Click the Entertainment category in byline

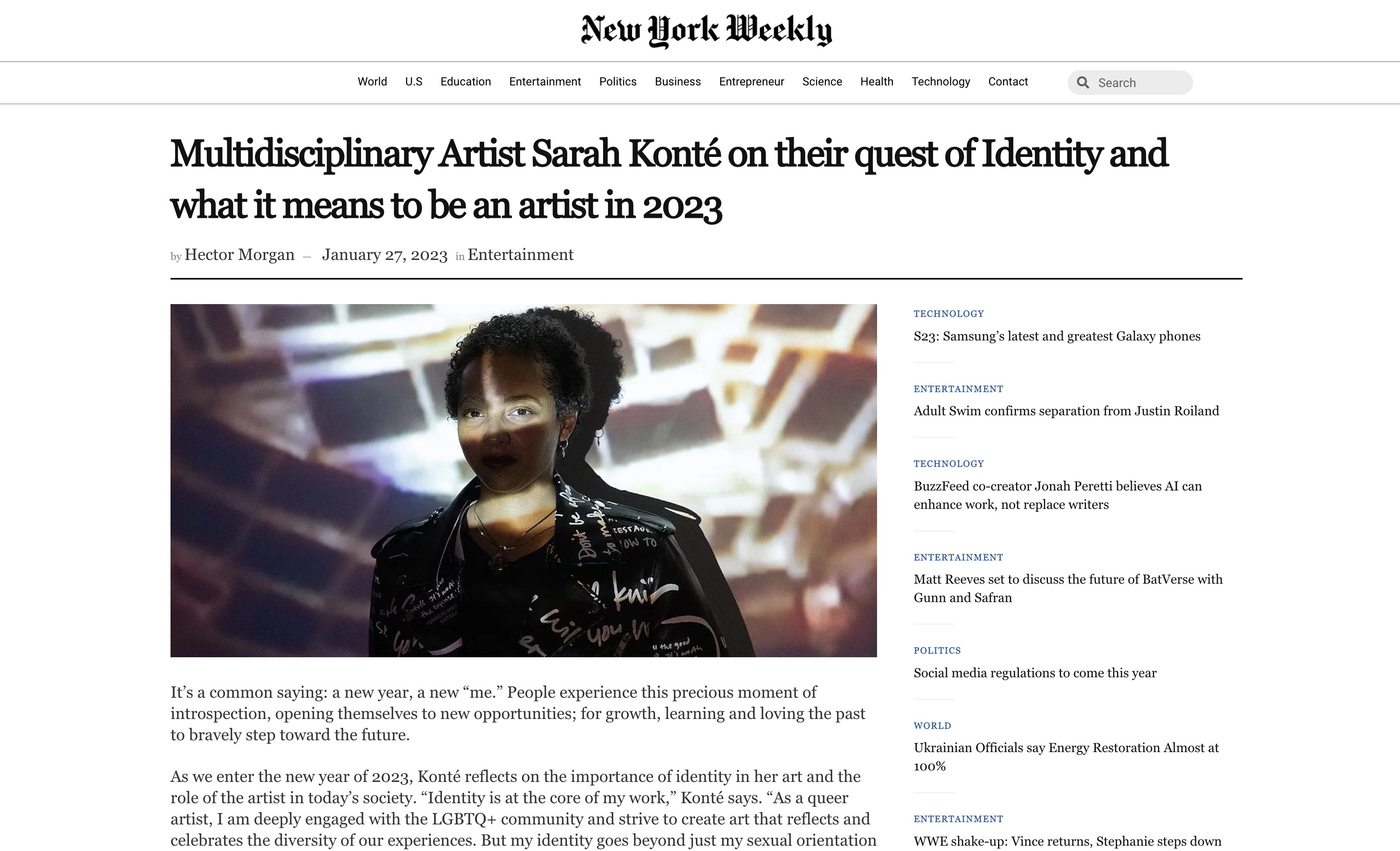point(521,255)
